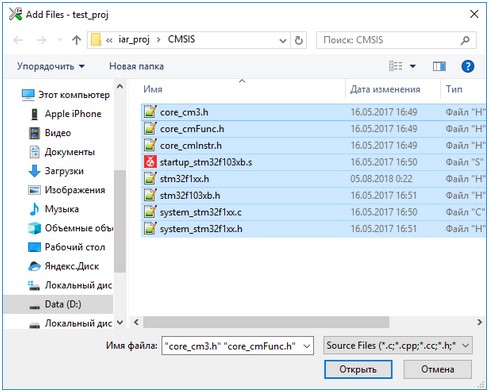Viewport: 490px width, 392px height.
Task: Click the folder icon in address bar
Action: tap(96, 40)
